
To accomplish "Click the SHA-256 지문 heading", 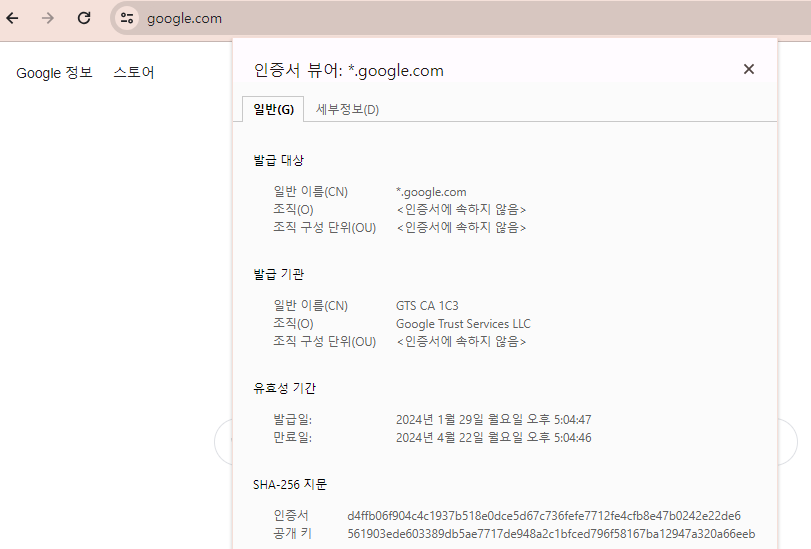I will pos(290,484).
